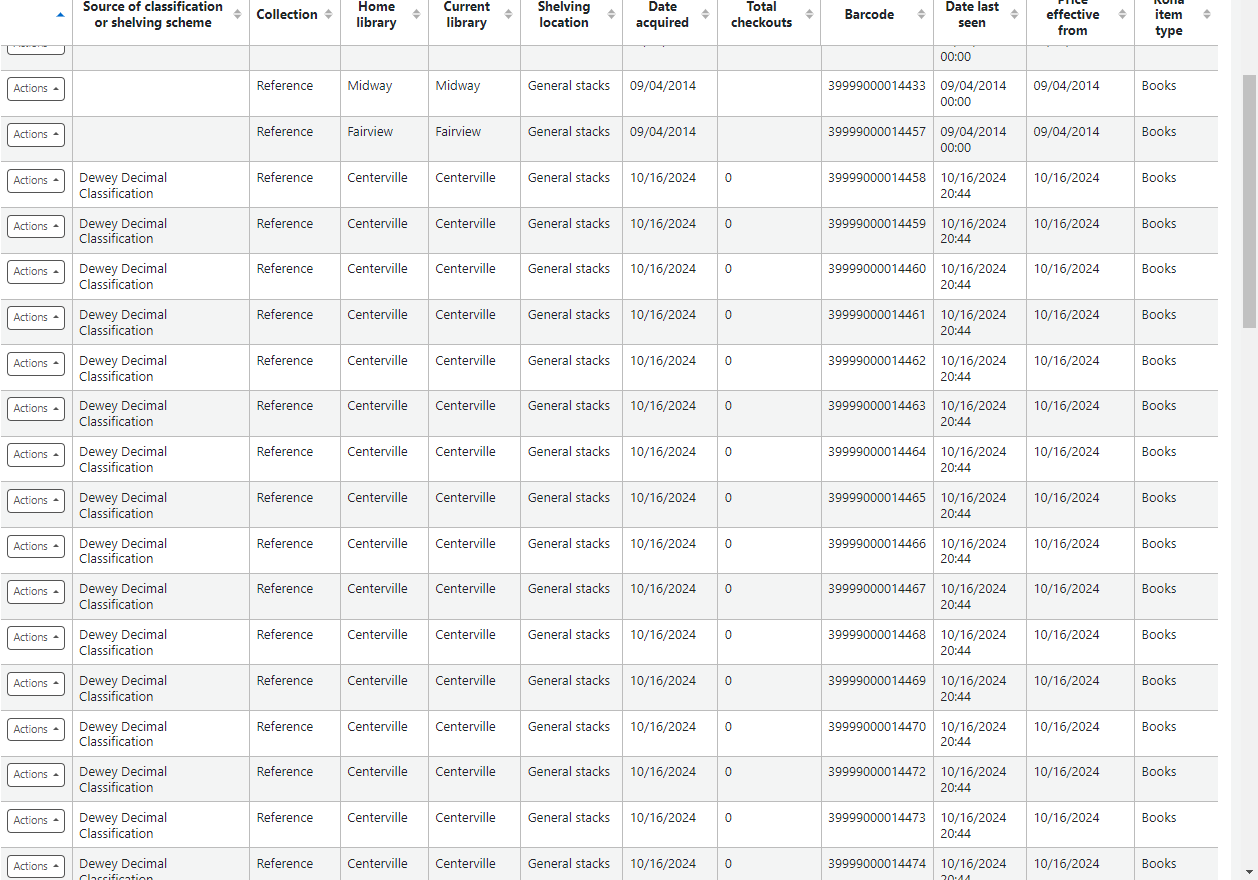Click the Barcode column header text
The image size is (1258, 880).
pos(869,15)
